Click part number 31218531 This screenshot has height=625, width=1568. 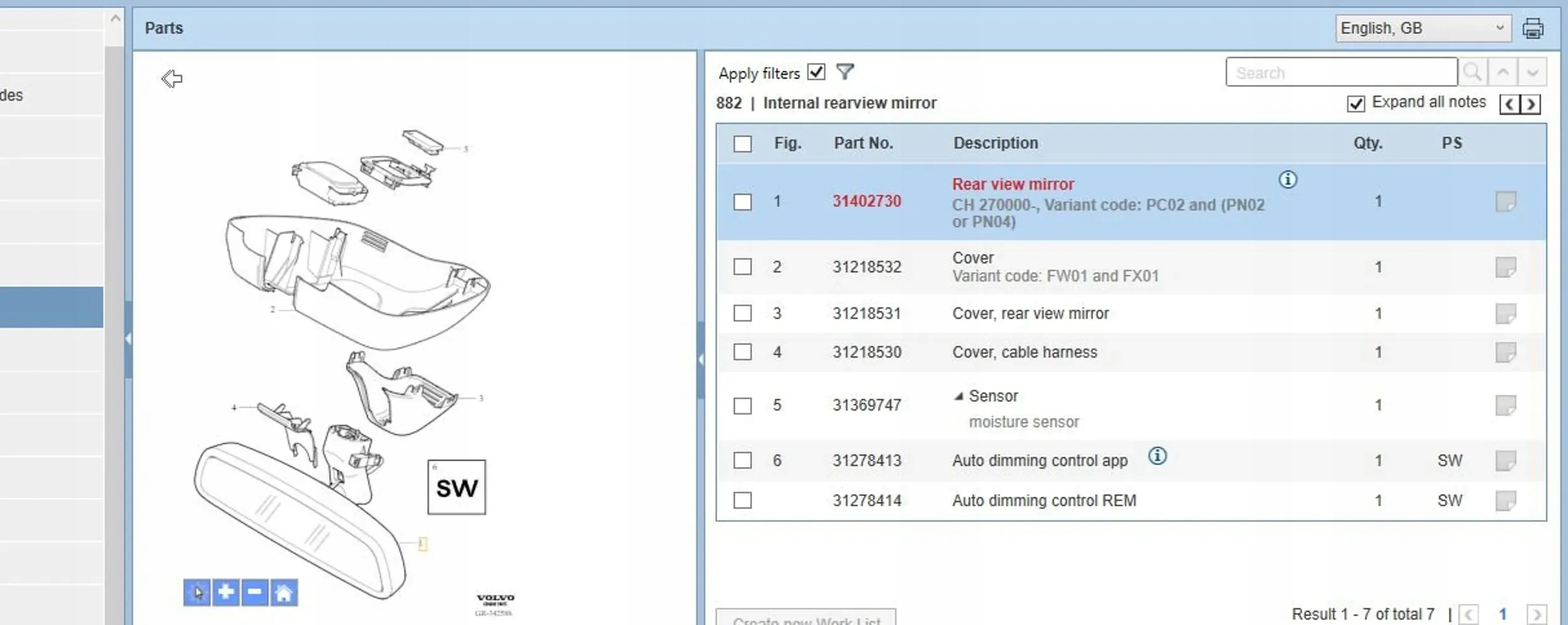pos(867,313)
